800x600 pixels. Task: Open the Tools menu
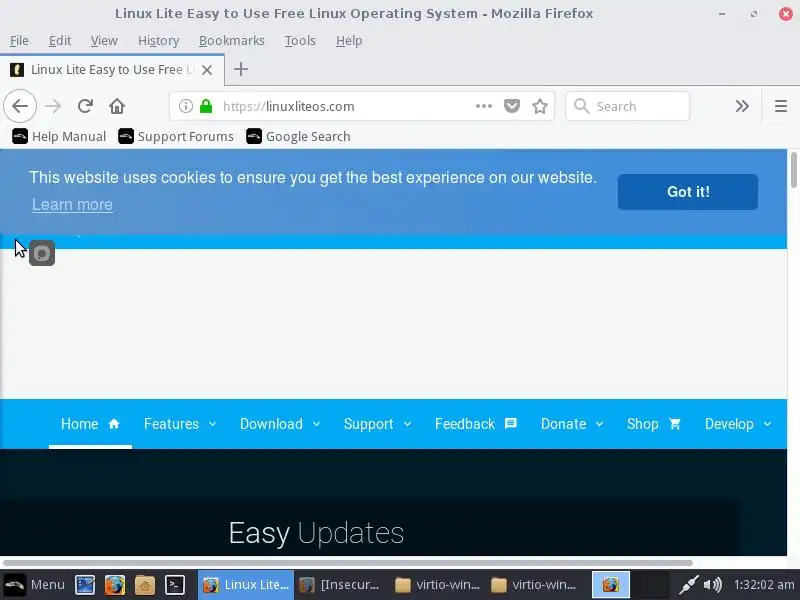[300, 40]
